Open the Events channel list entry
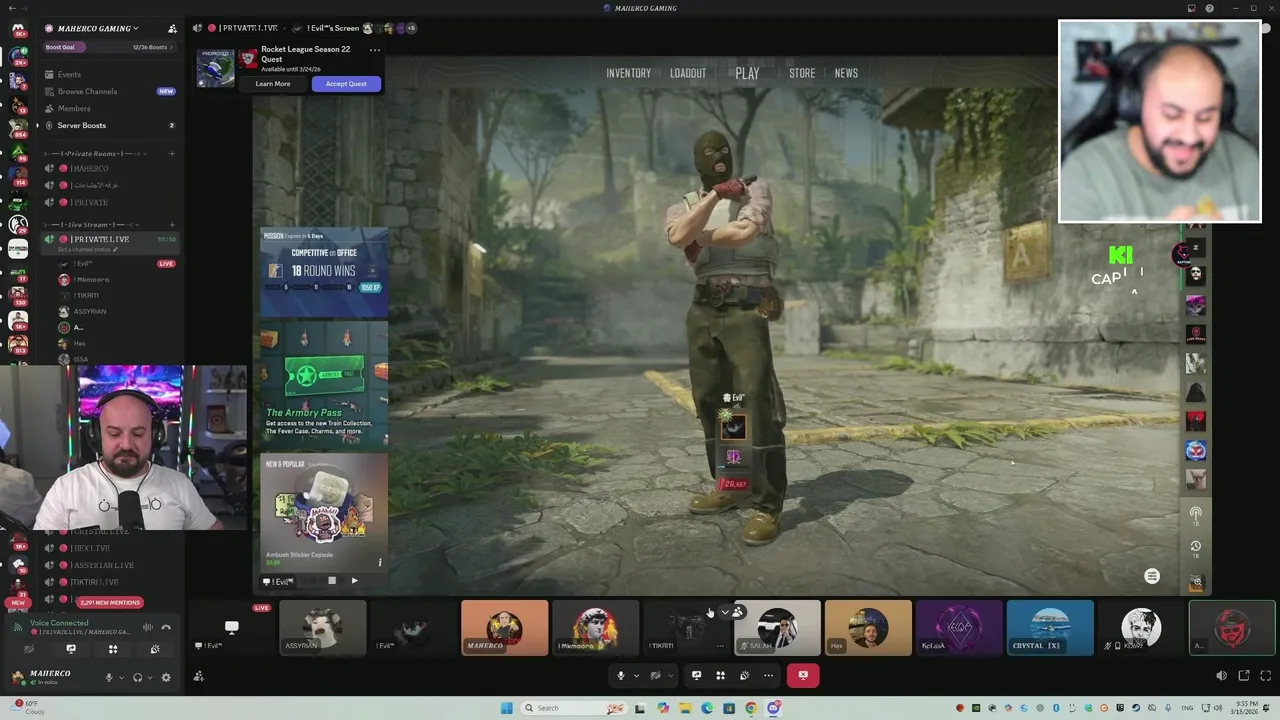 110,74
